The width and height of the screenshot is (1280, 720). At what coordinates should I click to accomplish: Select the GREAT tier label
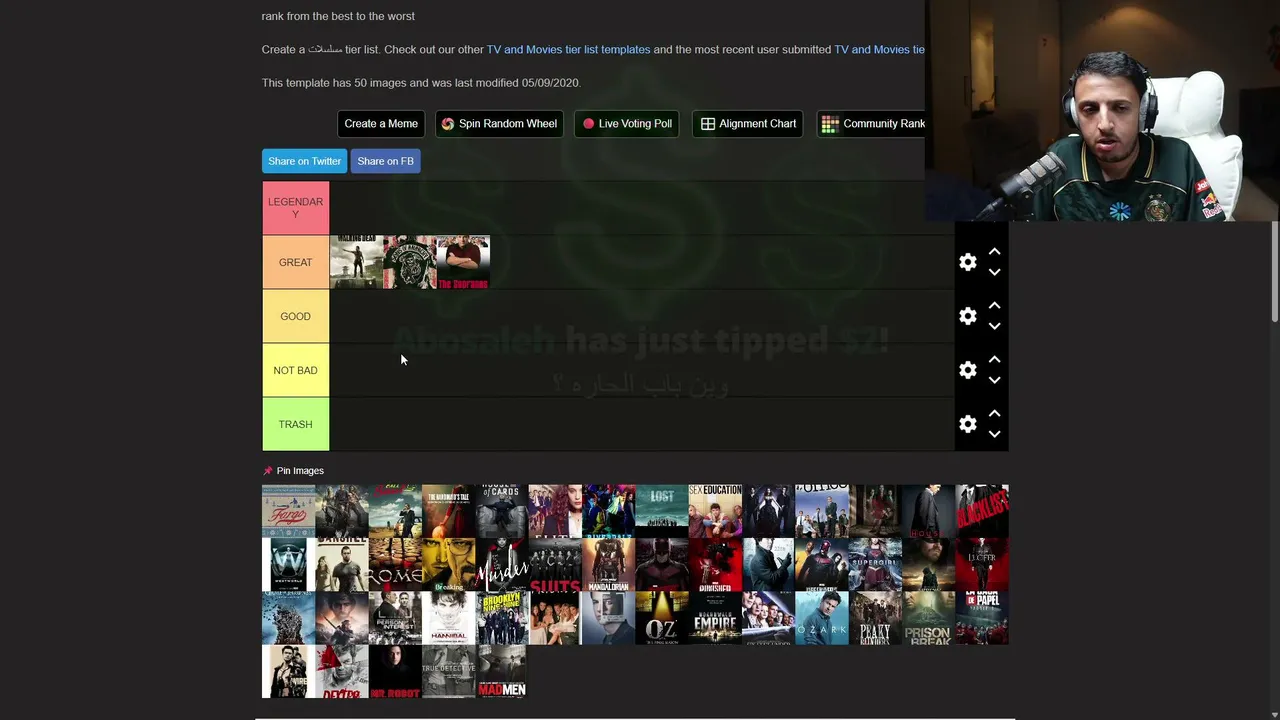pyautogui.click(x=295, y=262)
